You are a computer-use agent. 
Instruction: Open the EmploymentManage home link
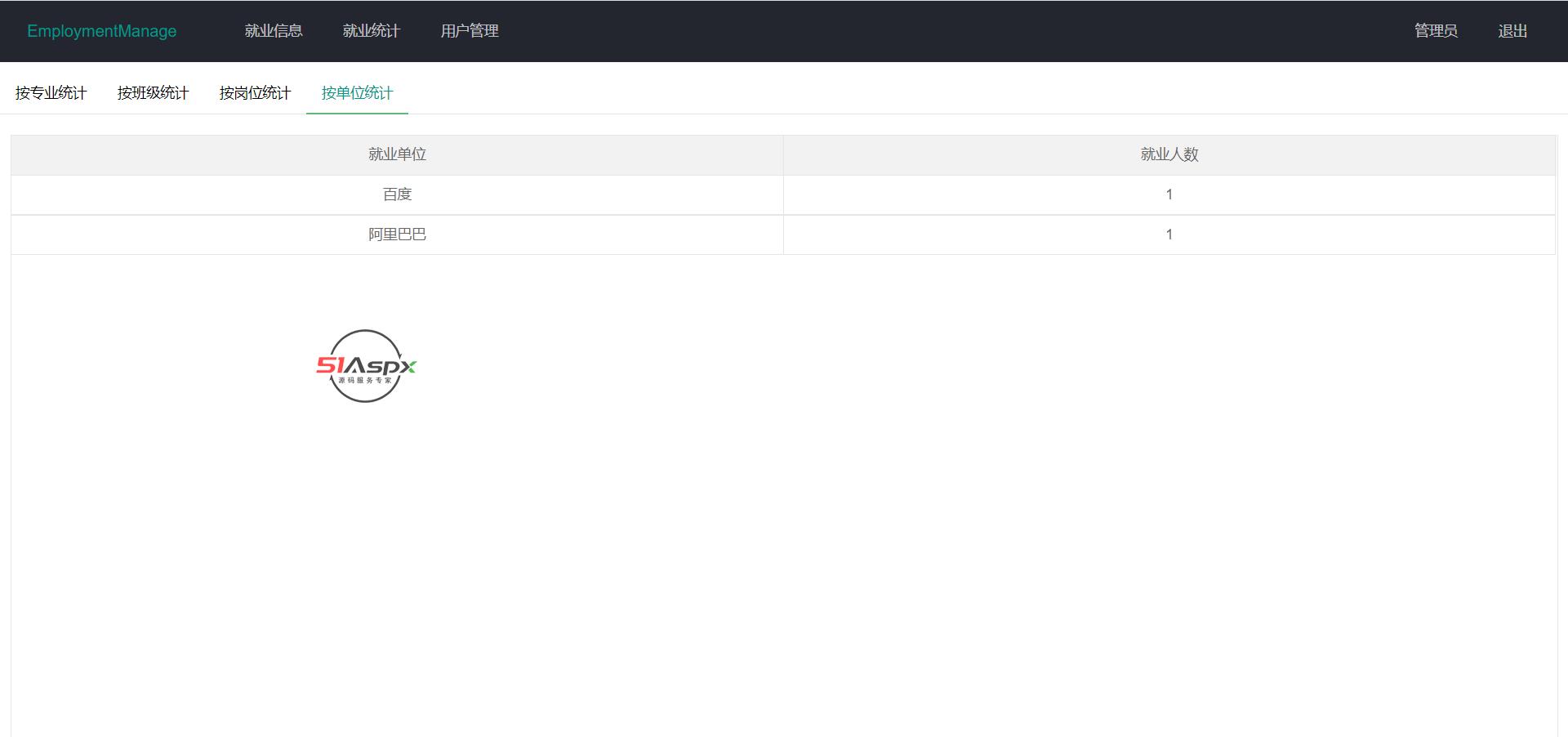(102, 31)
